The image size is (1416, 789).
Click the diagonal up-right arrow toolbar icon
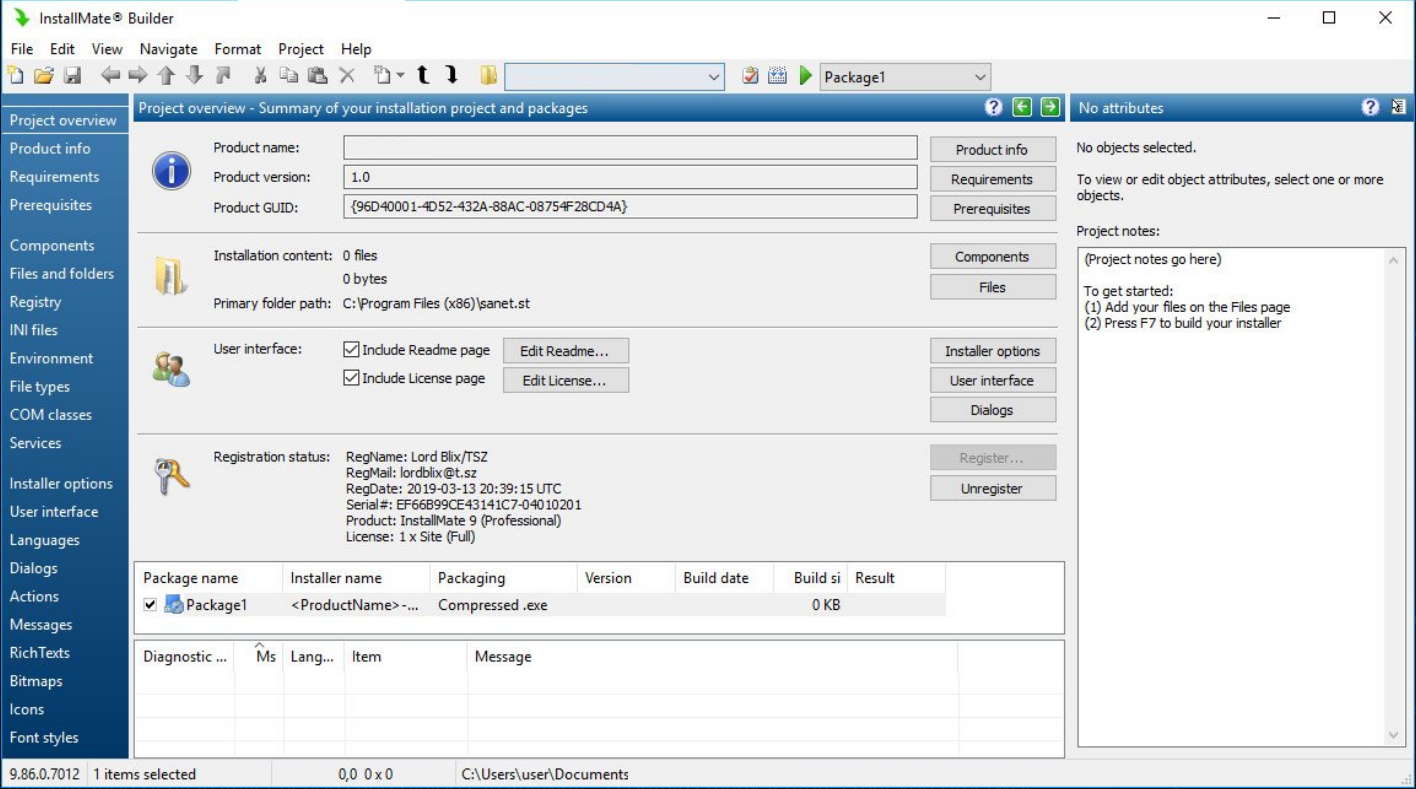coord(223,76)
